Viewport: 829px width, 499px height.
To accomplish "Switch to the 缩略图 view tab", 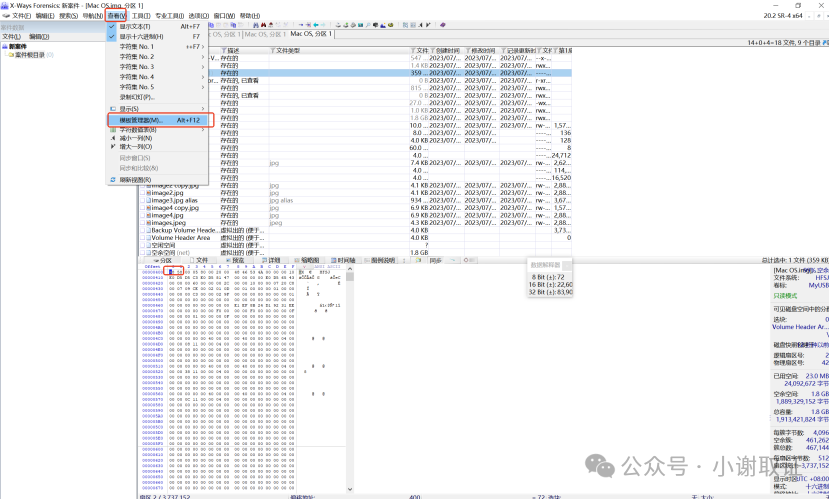I will [x=307, y=260].
